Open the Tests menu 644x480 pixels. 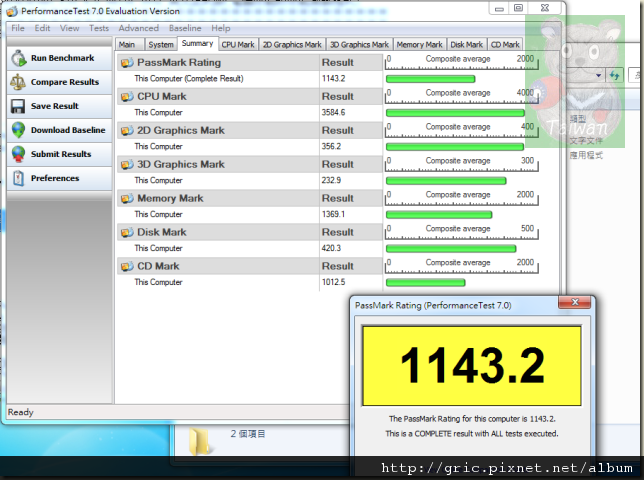(99, 28)
